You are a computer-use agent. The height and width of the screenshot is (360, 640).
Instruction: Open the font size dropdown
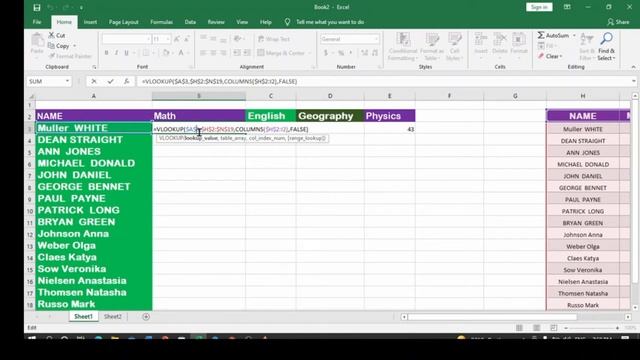[x=168, y=39]
